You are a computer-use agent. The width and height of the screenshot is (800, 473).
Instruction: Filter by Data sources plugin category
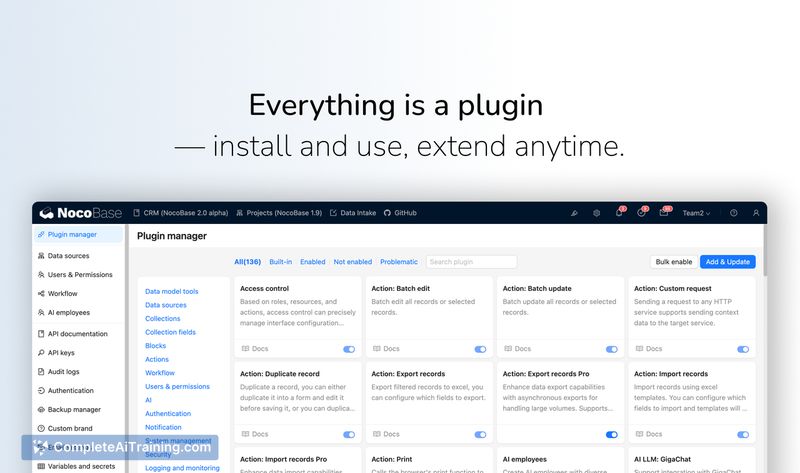(166, 305)
